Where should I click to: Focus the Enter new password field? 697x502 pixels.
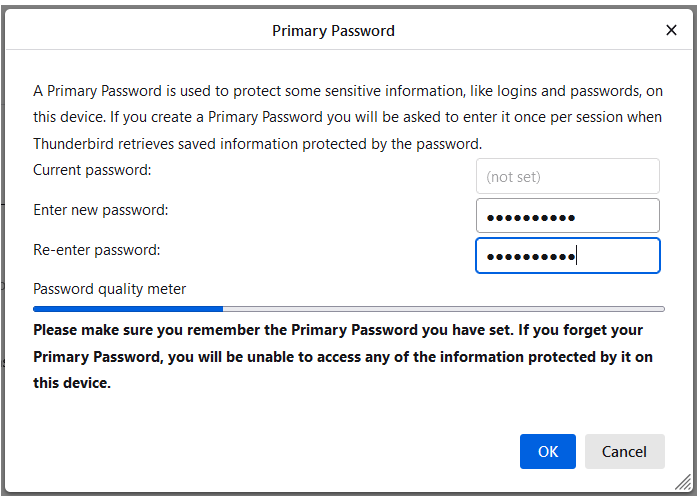pyautogui.click(x=567, y=216)
